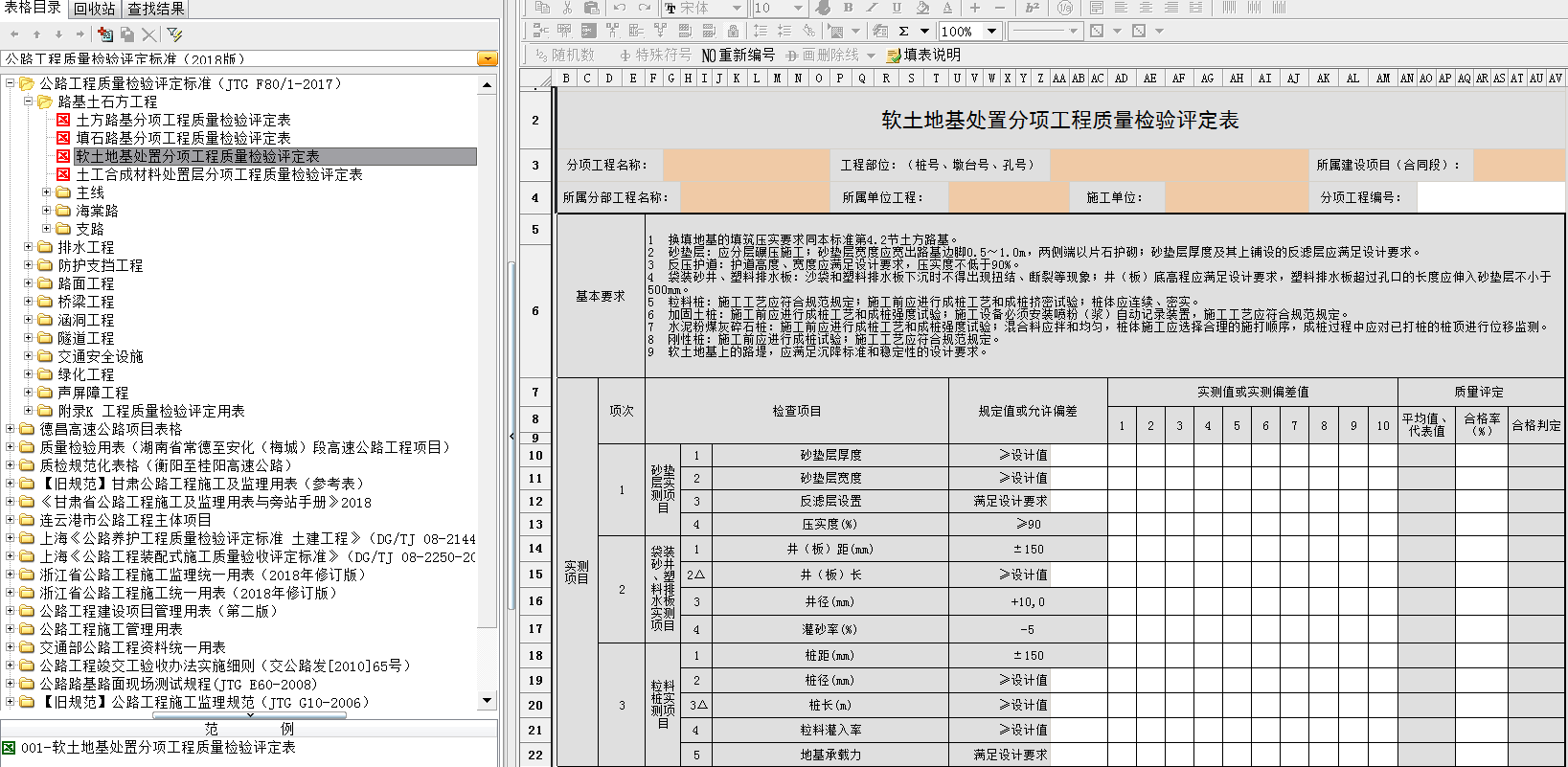Image resolution: width=1568 pixels, height=767 pixels.
Task: Open the font name 宋体 dropdown
Action: [736, 8]
